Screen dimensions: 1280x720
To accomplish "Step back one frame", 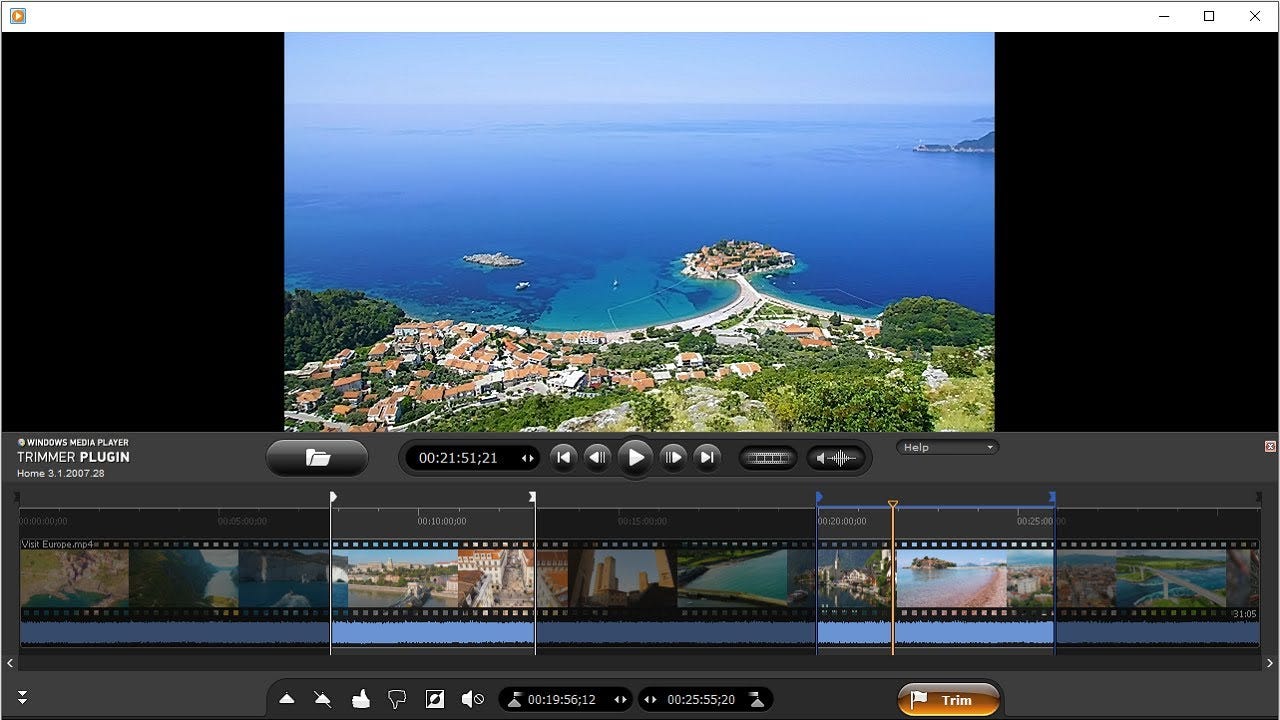I will 597,458.
